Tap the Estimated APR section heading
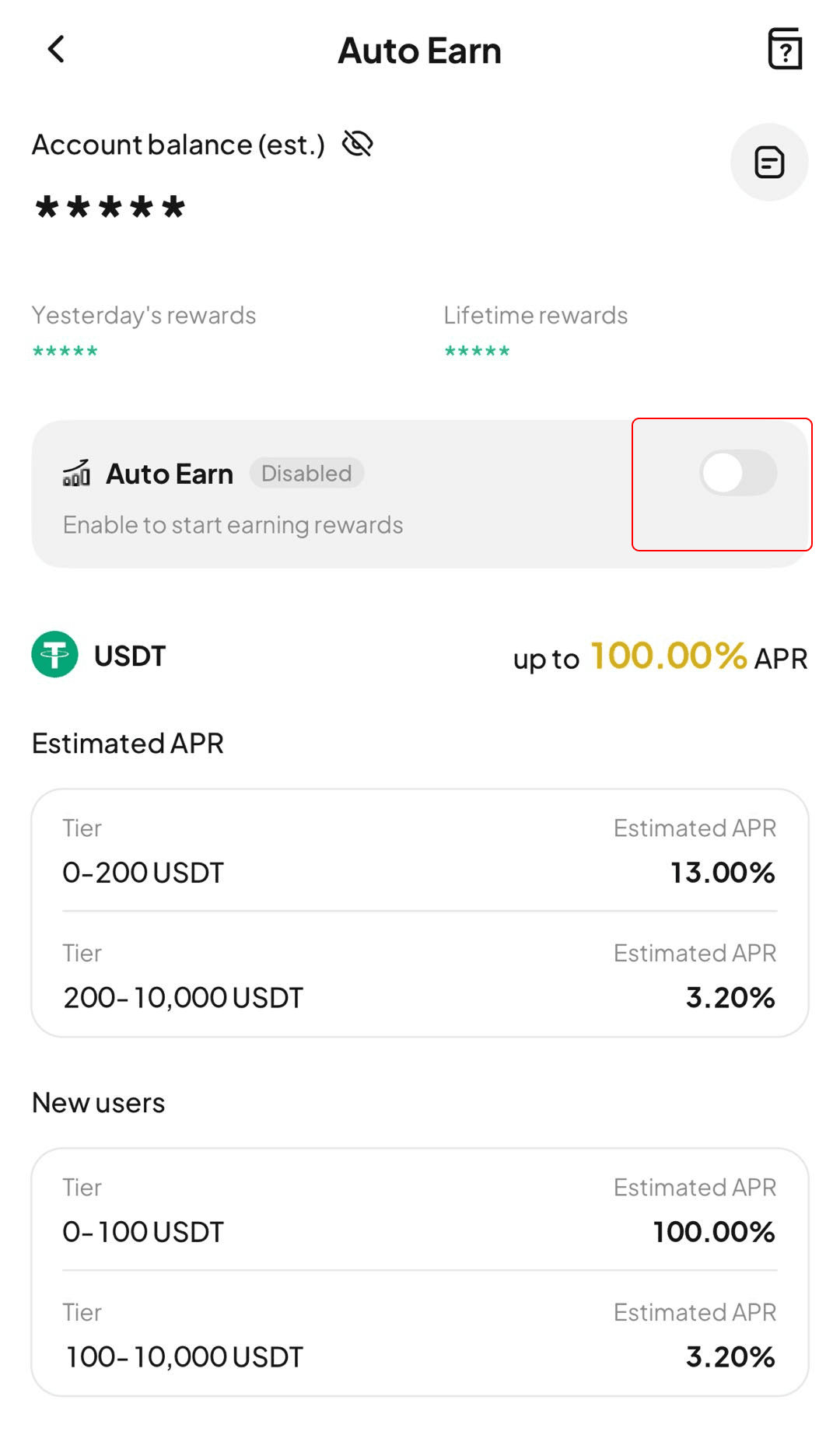The height and width of the screenshot is (1442, 840). coord(128,744)
